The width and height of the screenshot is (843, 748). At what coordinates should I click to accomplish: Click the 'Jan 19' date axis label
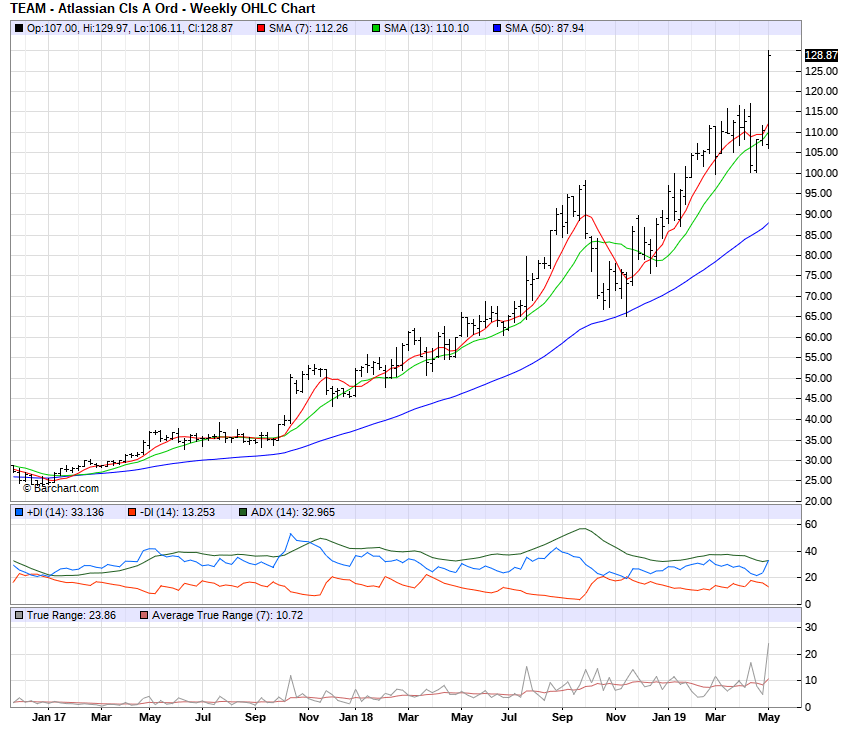click(x=669, y=717)
